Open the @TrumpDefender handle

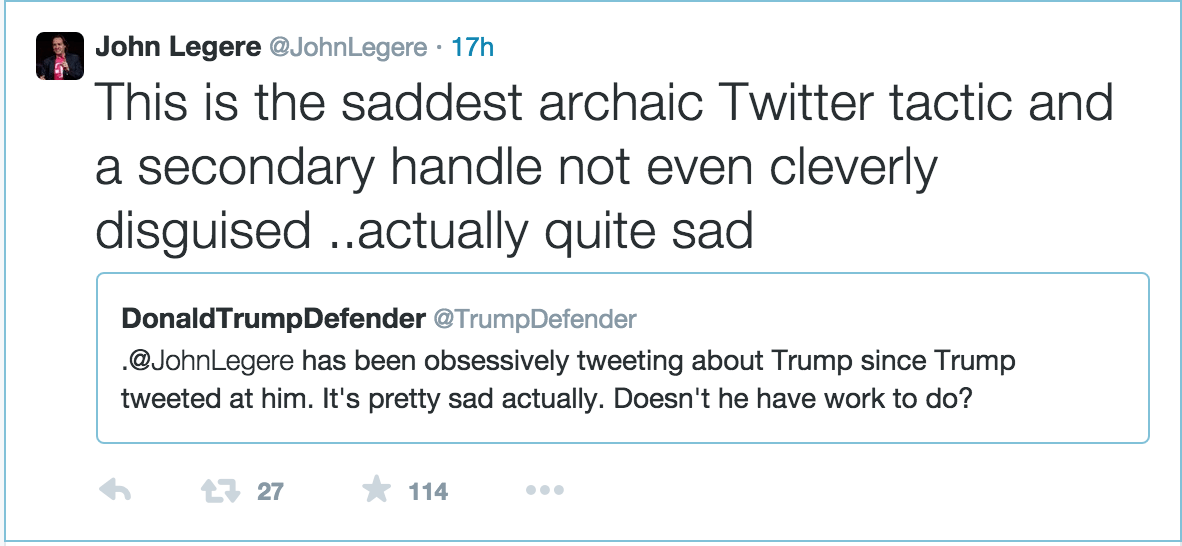(x=533, y=319)
